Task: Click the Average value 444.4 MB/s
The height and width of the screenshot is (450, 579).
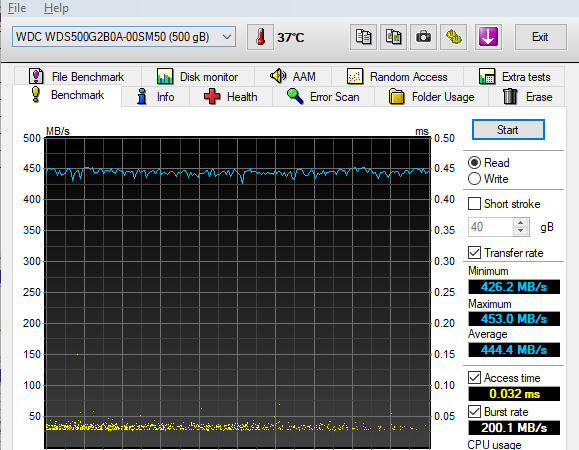Action: (514, 350)
